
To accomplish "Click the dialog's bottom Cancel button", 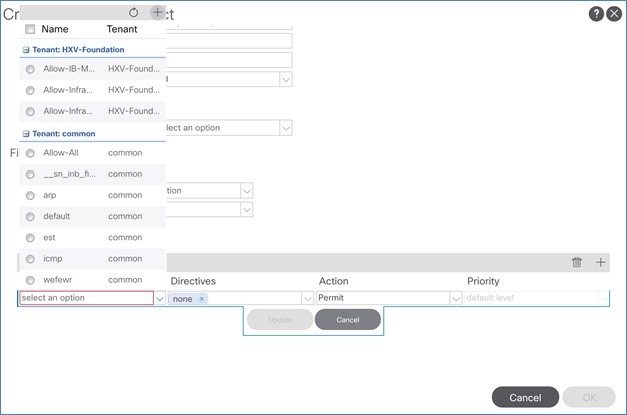I will point(525,397).
